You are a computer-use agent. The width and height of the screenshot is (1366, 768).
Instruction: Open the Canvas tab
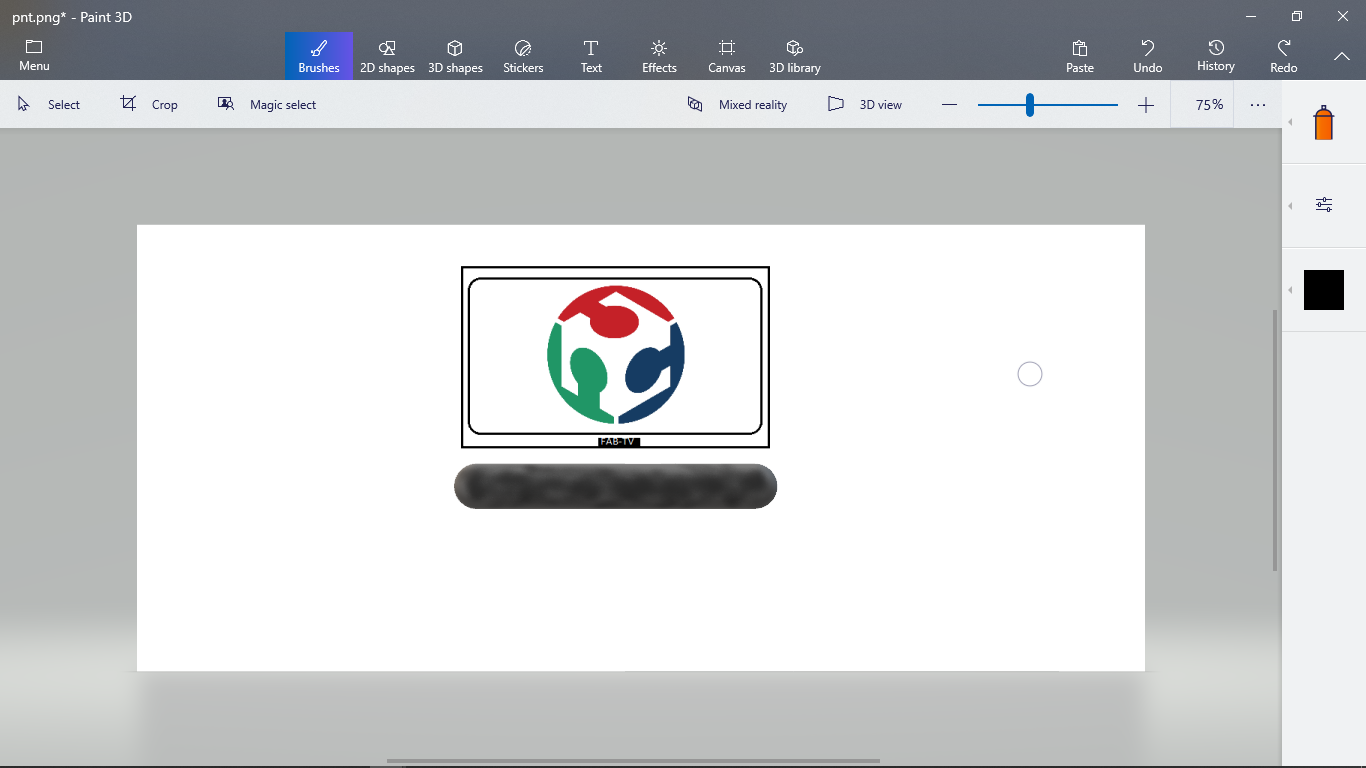[727, 56]
